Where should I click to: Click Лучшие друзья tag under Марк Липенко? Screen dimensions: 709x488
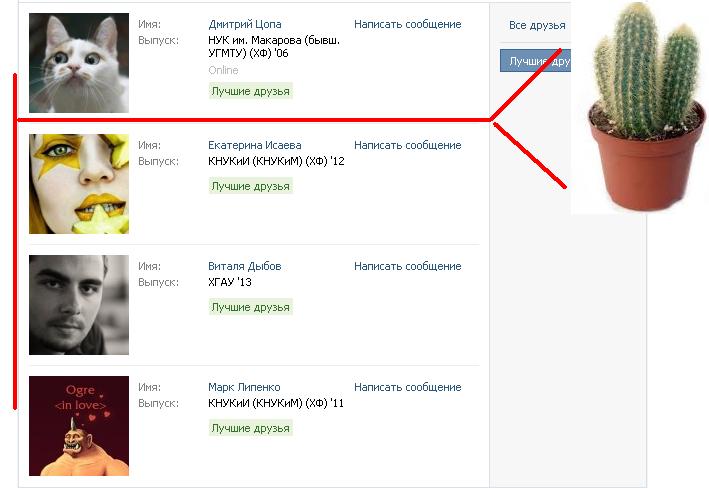[251, 428]
